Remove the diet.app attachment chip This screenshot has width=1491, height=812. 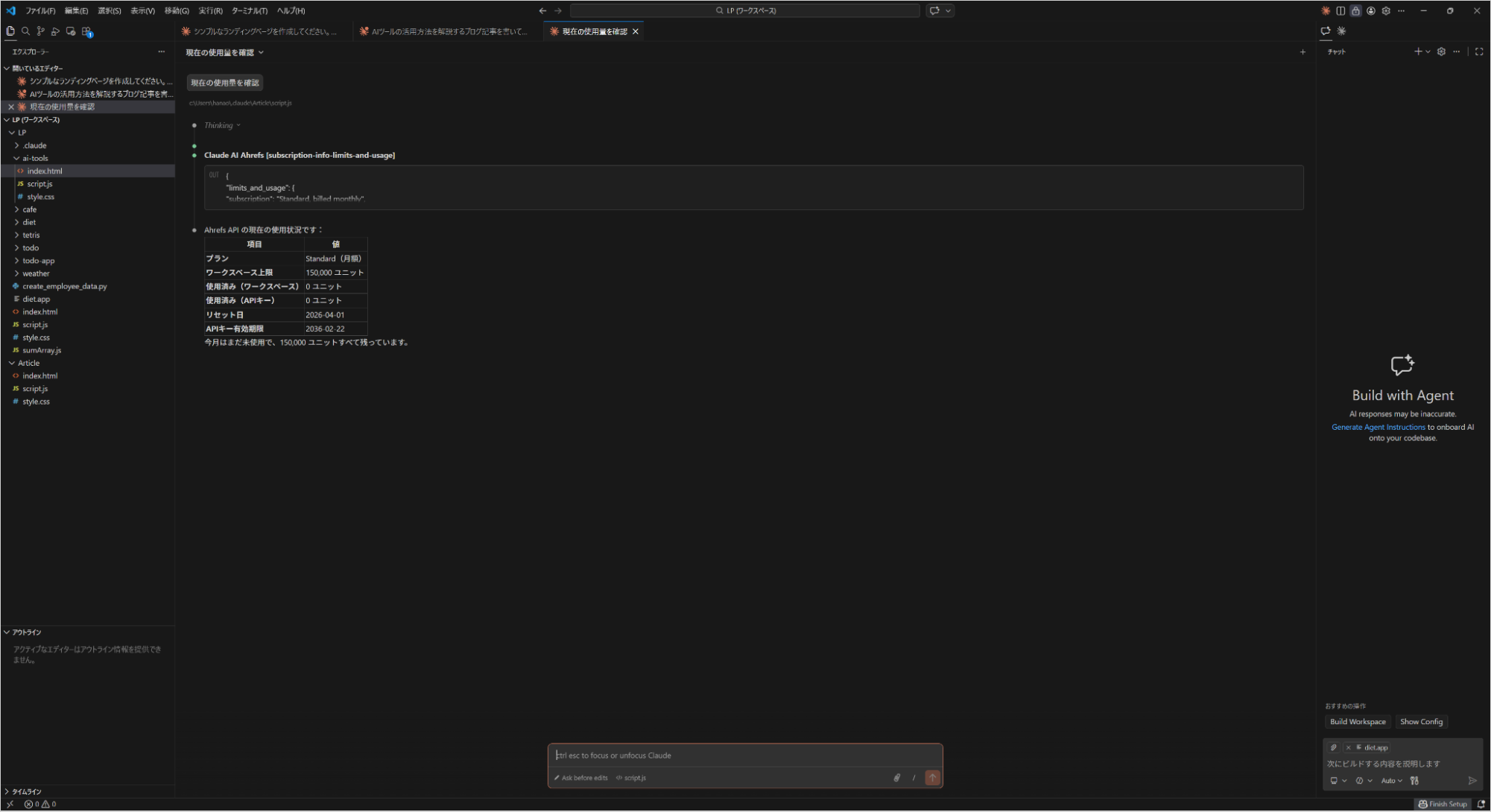(x=1348, y=747)
